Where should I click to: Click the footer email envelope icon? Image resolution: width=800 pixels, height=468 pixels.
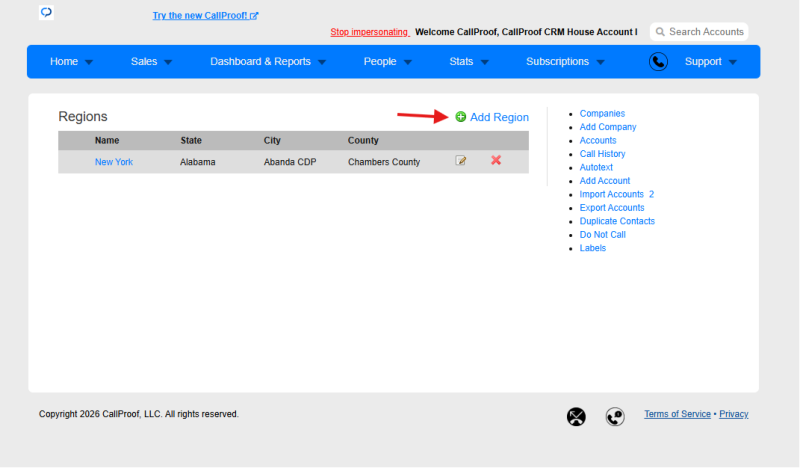pyautogui.click(x=576, y=416)
